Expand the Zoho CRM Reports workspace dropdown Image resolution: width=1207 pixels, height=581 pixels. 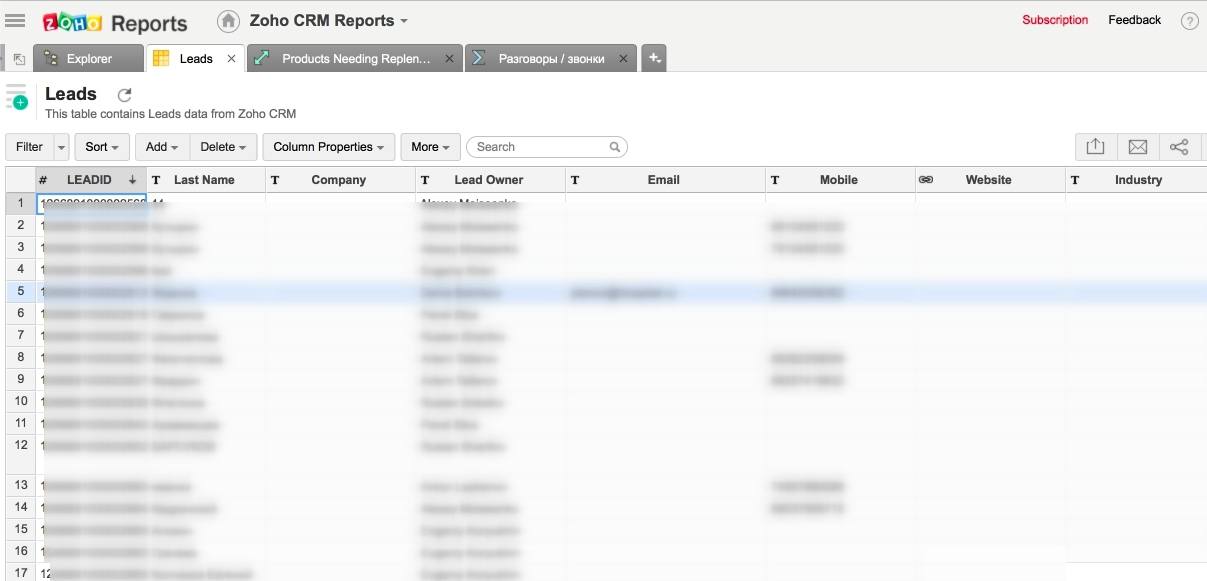(404, 21)
